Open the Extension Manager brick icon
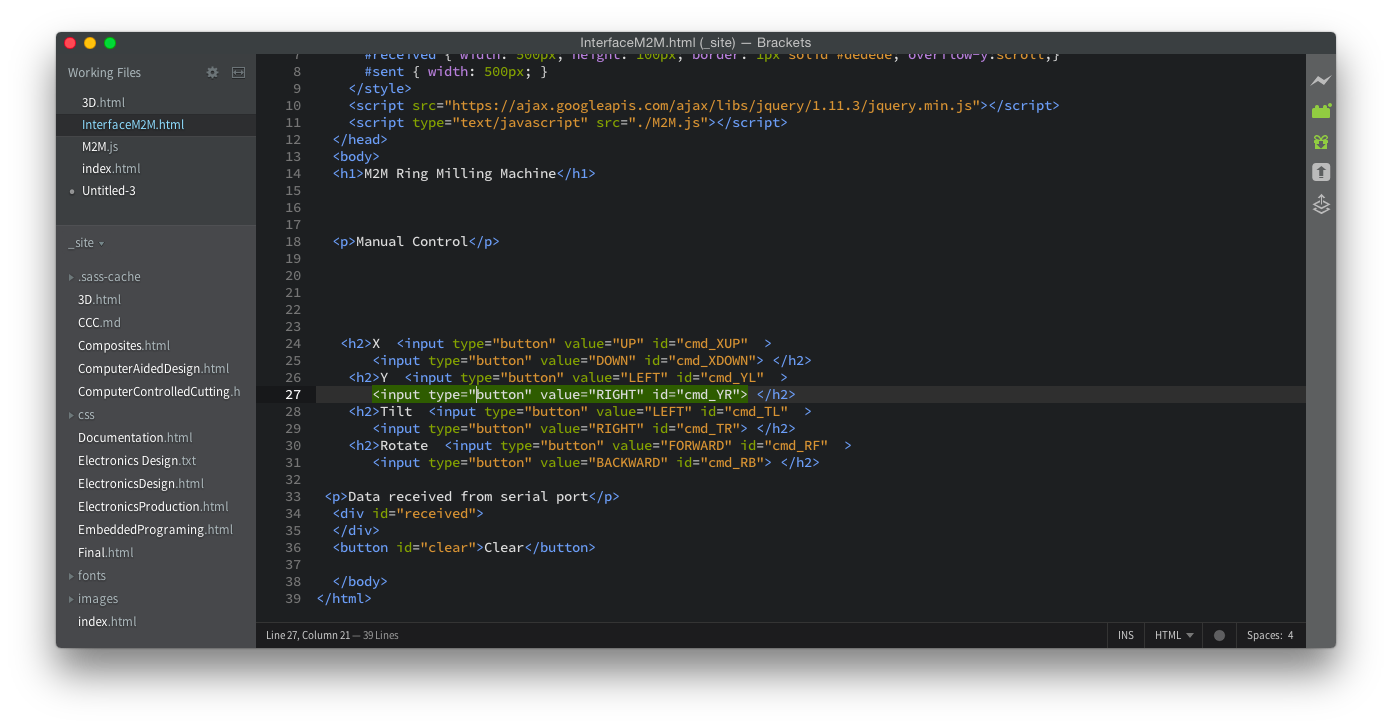Viewport: 1392px width, 728px height. pos(1321,111)
